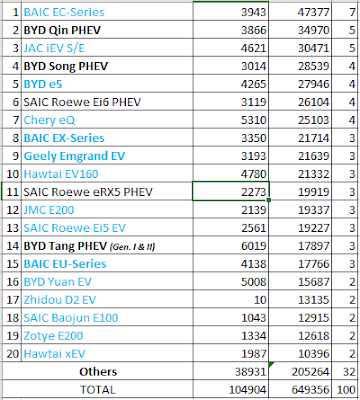The image size is (360, 400).
Task: Click the BYD Tang PHEV cell
Action: click(x=107, y=246)
